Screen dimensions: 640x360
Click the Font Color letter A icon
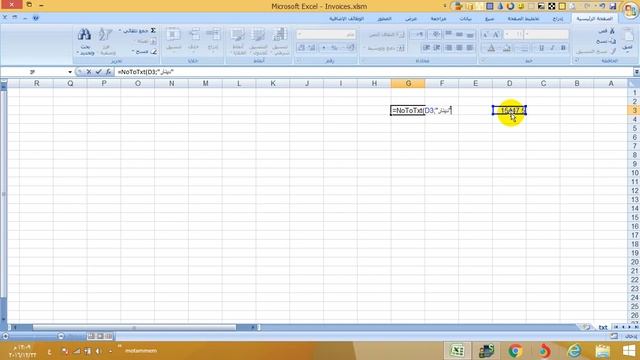491,48
